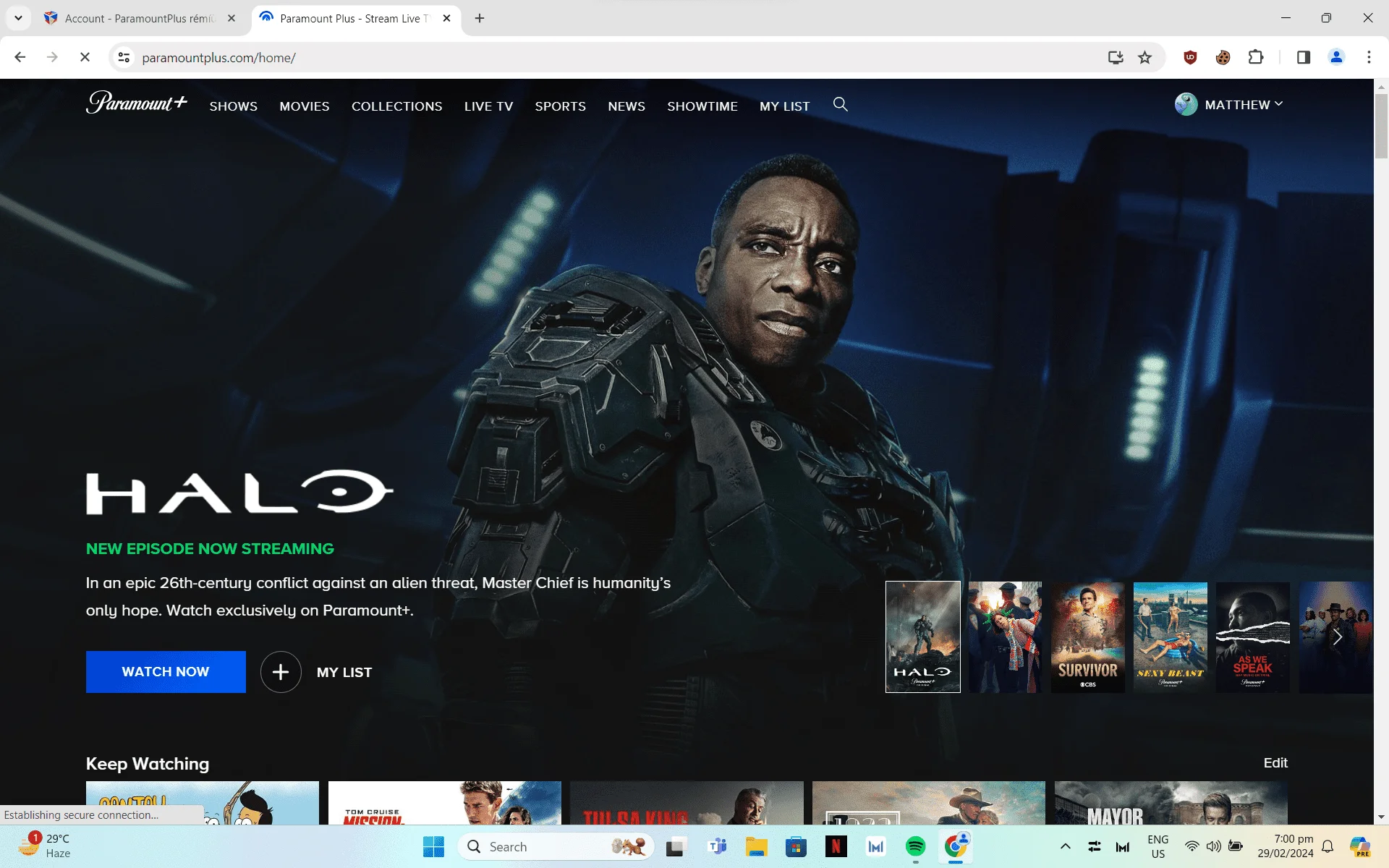Viewport: 1389px width, 868px height.
Task: Advance hero carousel with right chevron
Action: pyautogui.click(x=1337, y=637)
